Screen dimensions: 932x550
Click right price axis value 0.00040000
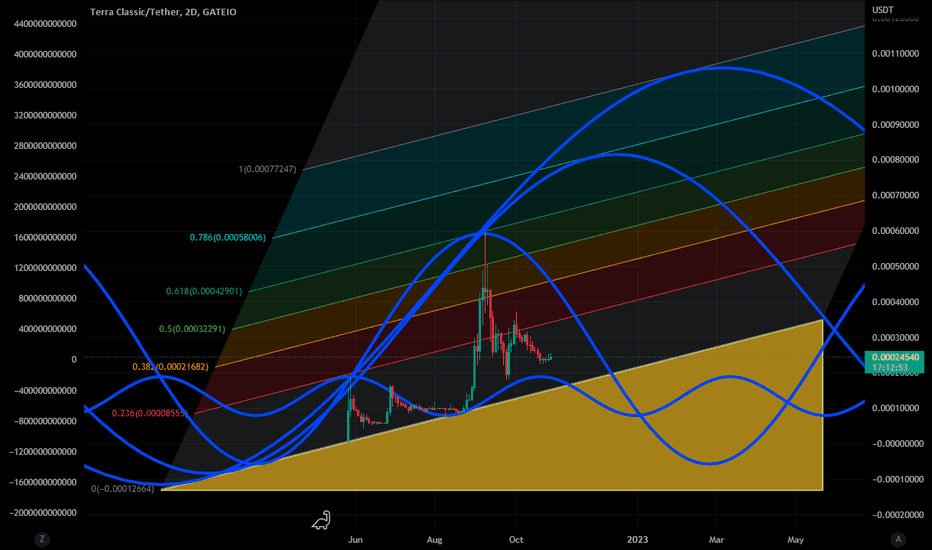[895, 302]
